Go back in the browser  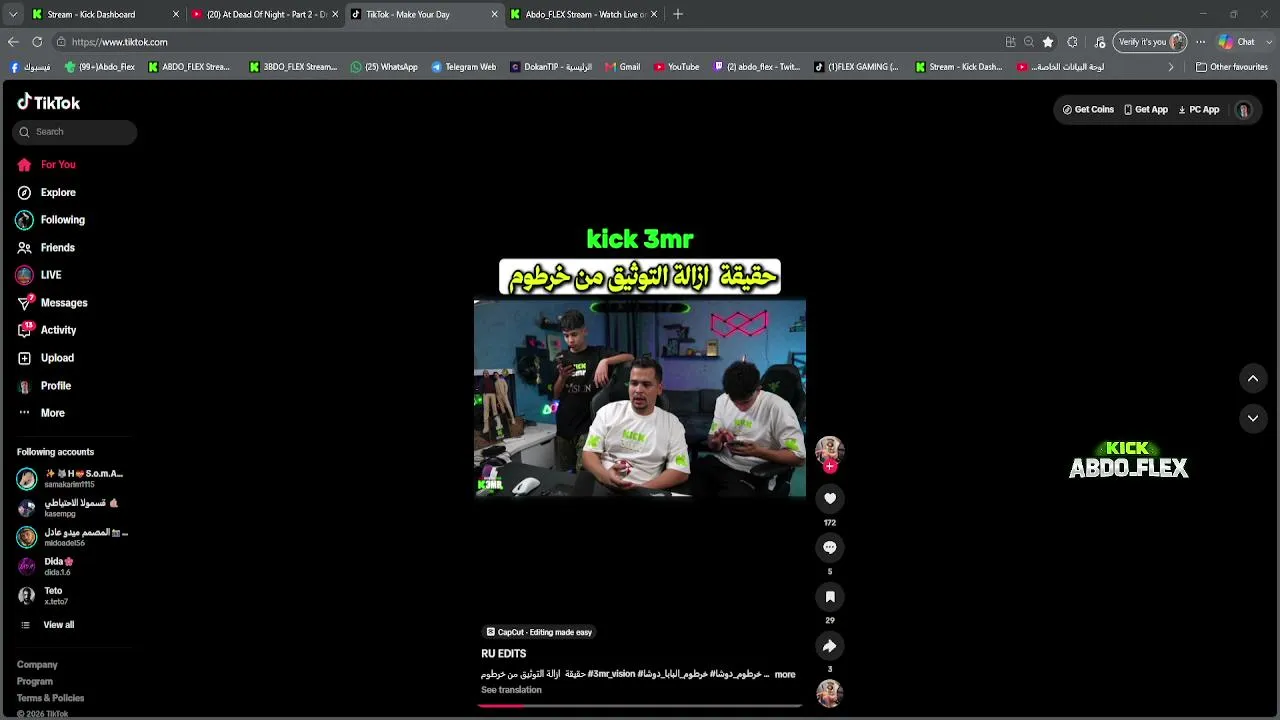click(x=13, y=42)
